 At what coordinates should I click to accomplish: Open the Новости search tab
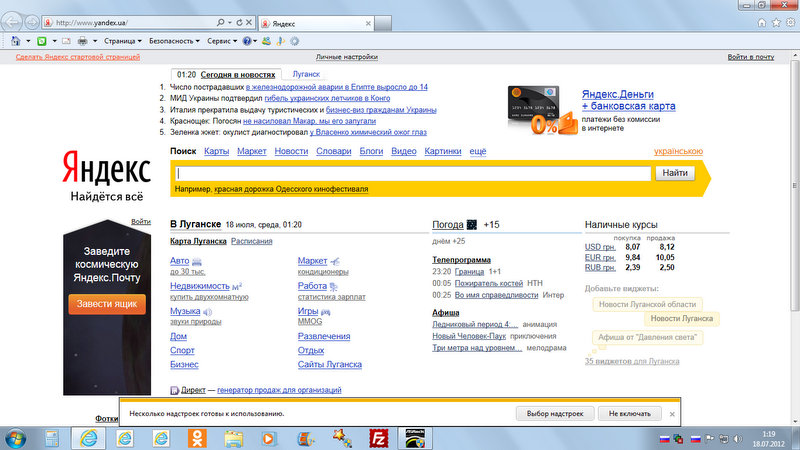click(291, 152)
